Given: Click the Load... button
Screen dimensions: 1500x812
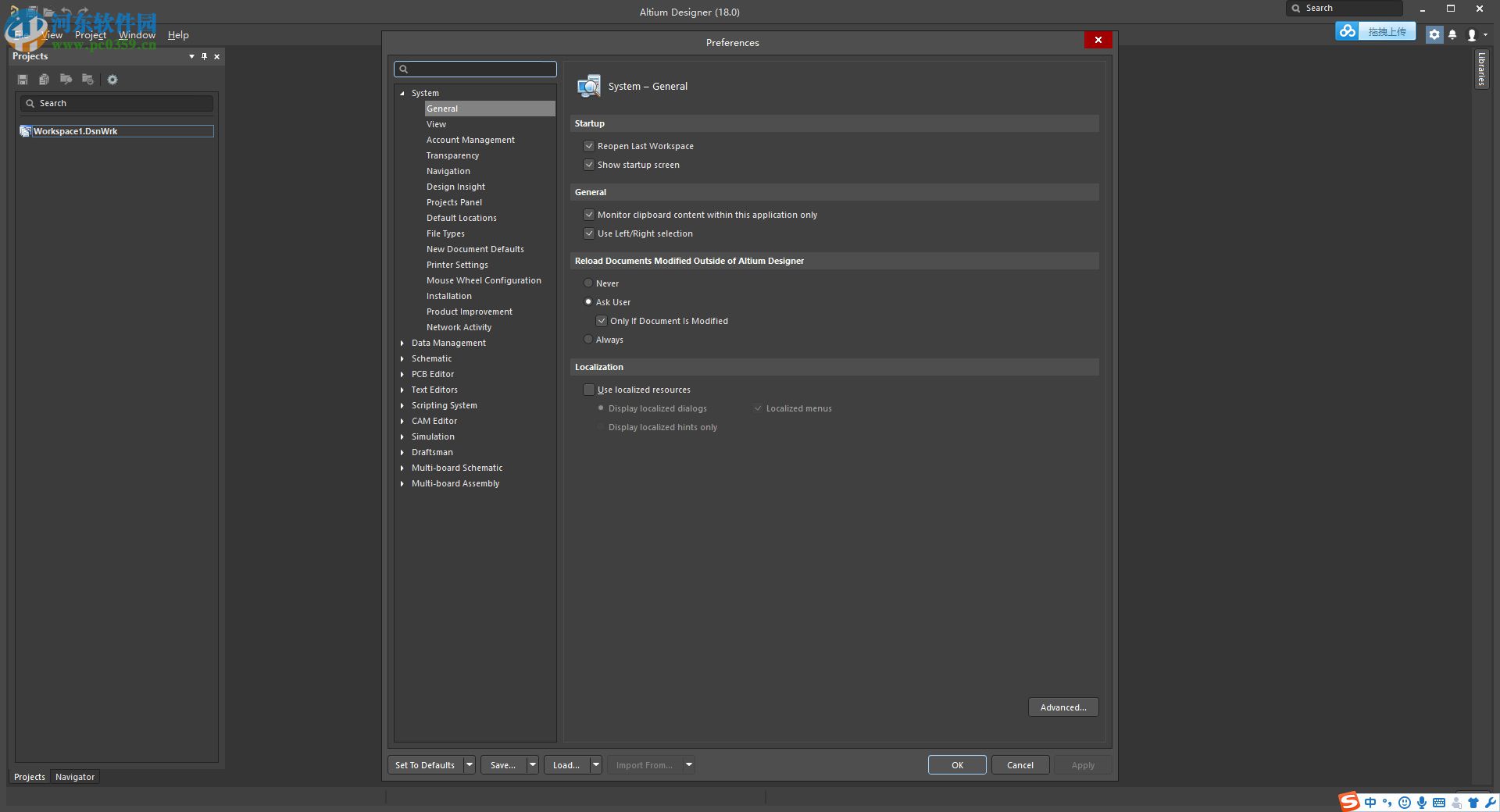Looking at the screenshot, I should click(566, 765).
